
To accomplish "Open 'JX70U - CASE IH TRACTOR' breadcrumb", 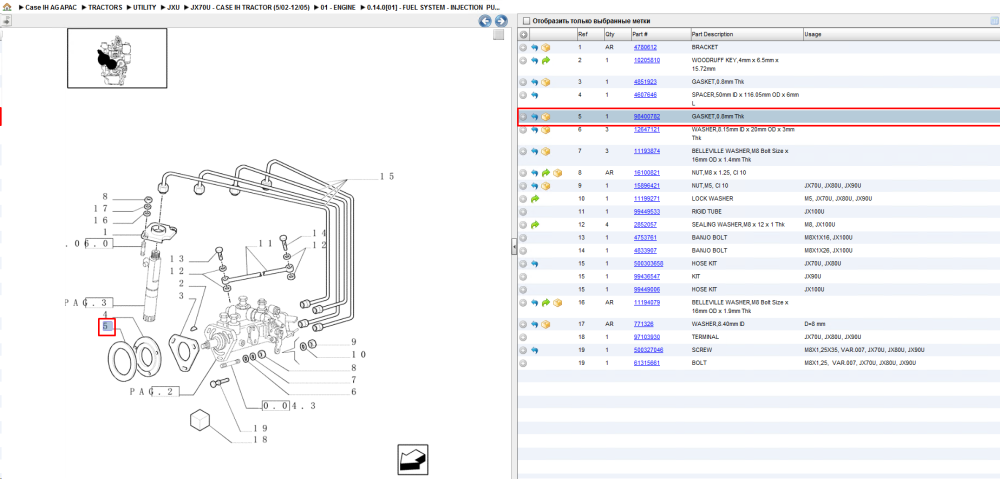I will point(249,7).
